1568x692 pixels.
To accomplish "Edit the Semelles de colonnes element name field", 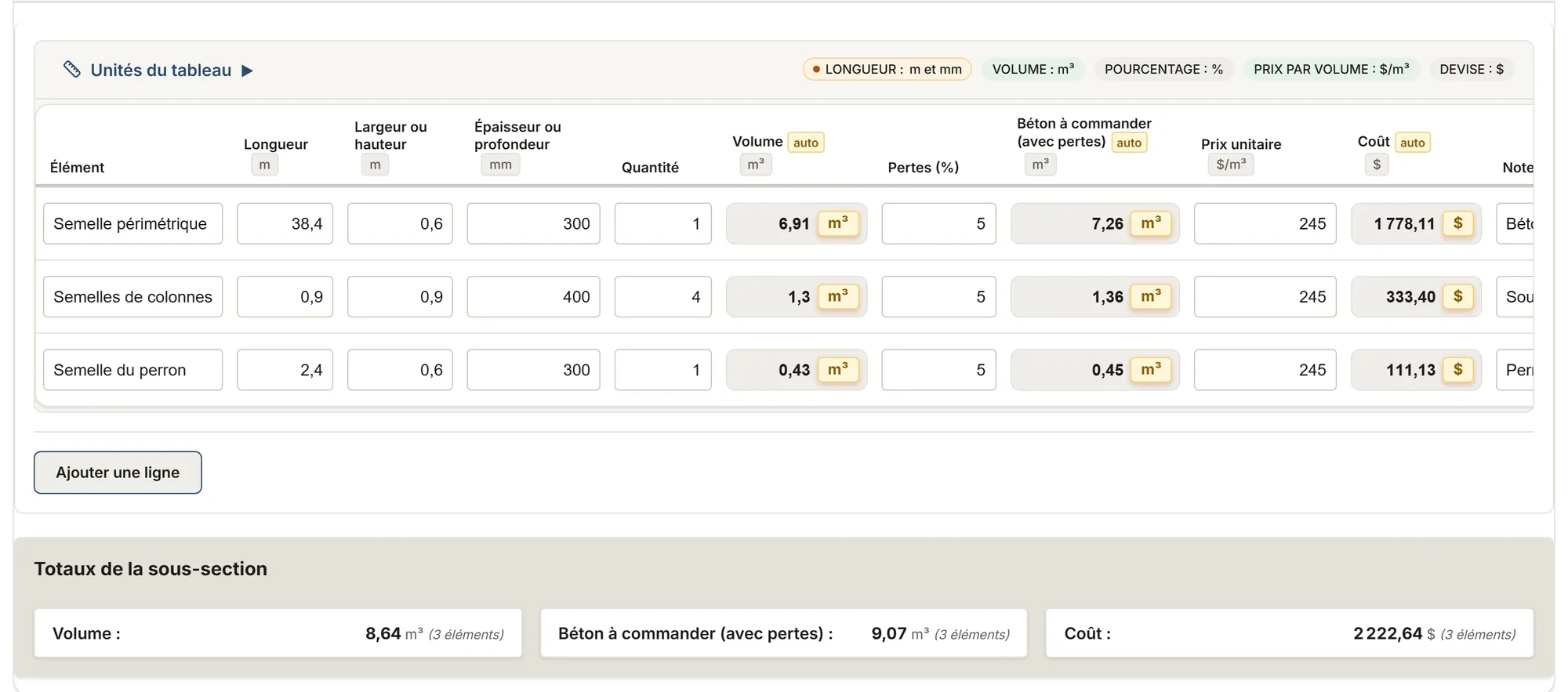I will click(x=132, y=296).
